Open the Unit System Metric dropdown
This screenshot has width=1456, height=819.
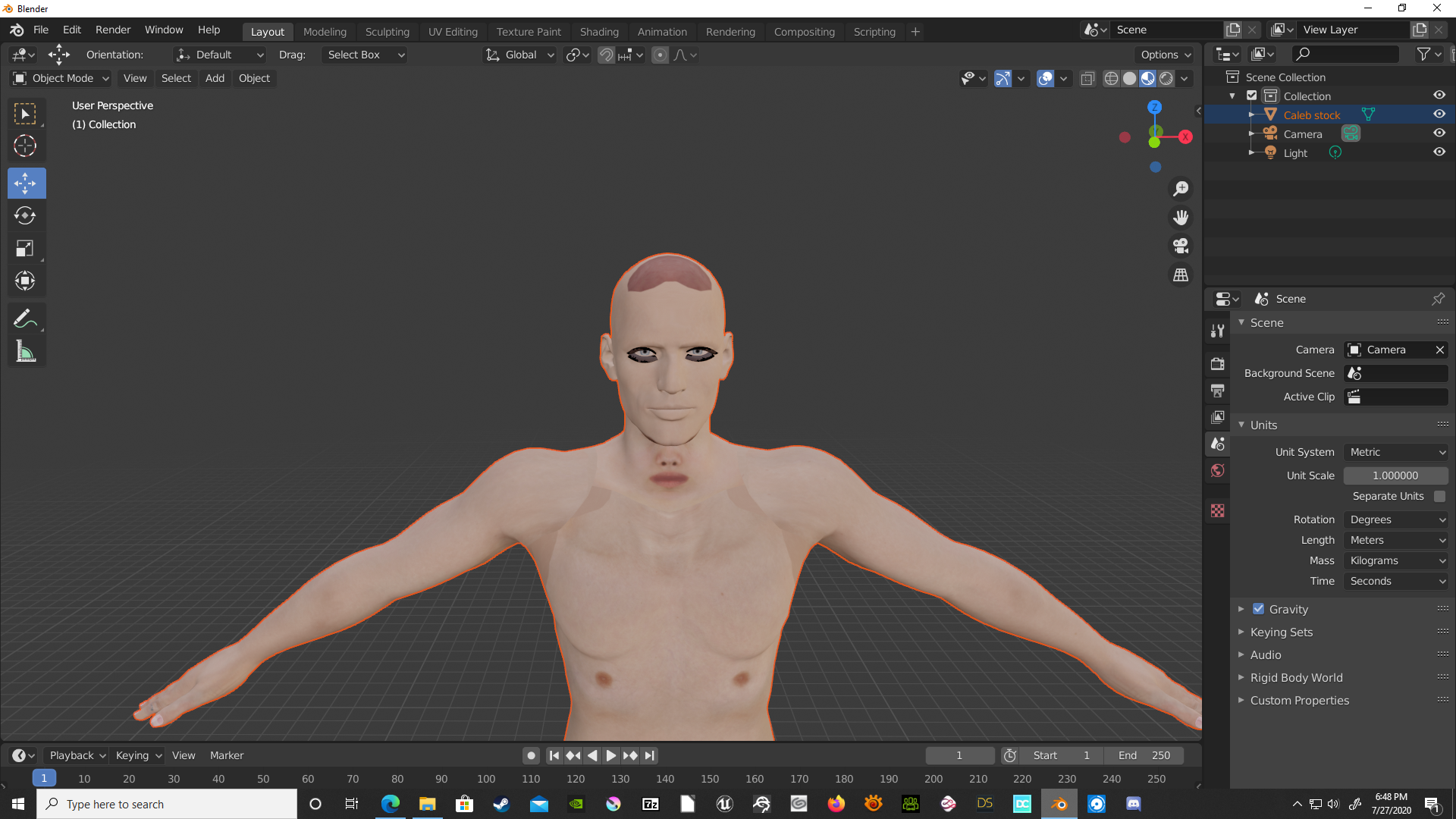(1396, 452)
